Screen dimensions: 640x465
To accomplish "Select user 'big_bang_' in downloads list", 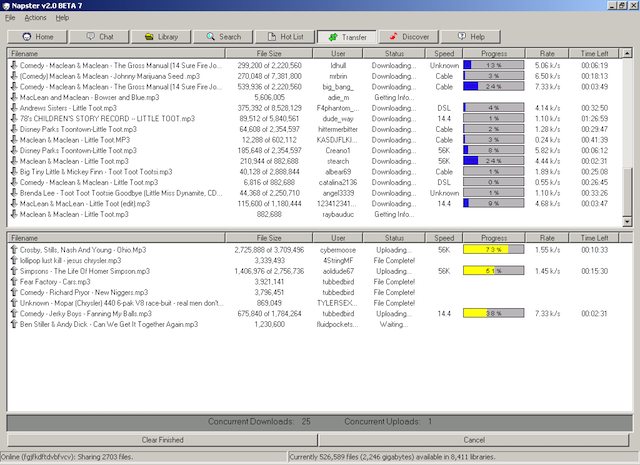I will click(338, 87).
